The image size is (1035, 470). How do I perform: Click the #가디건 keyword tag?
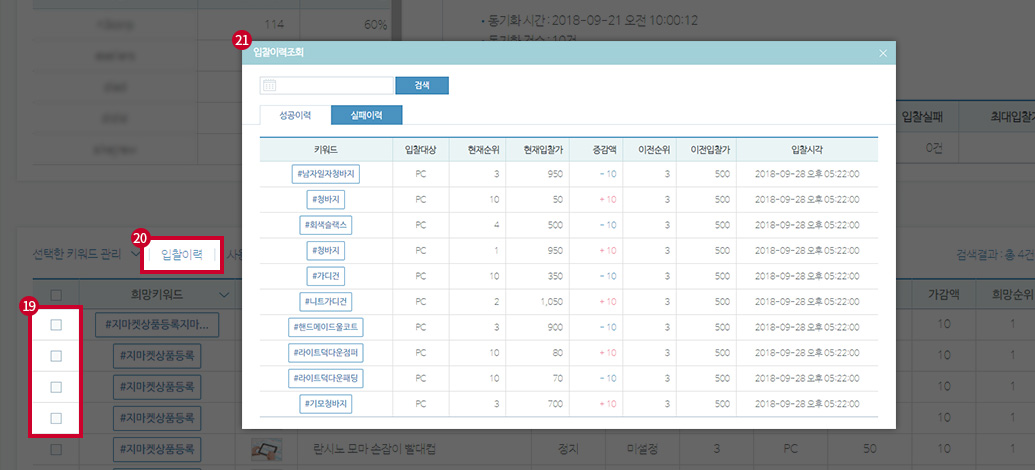[x=326, y=276]
